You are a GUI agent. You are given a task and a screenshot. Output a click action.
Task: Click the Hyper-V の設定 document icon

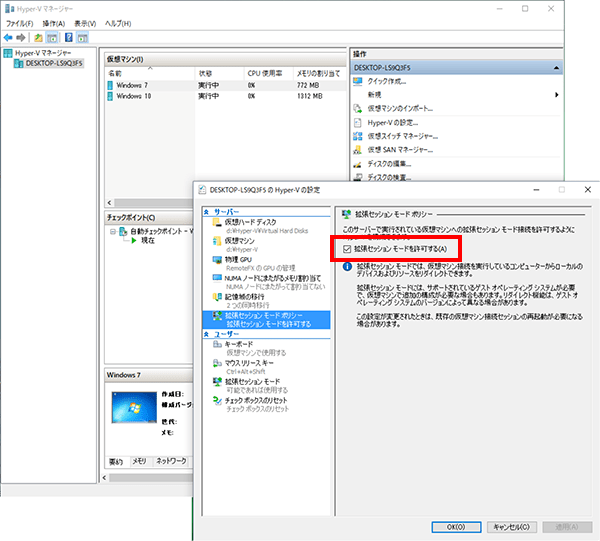tap(358, 122)
